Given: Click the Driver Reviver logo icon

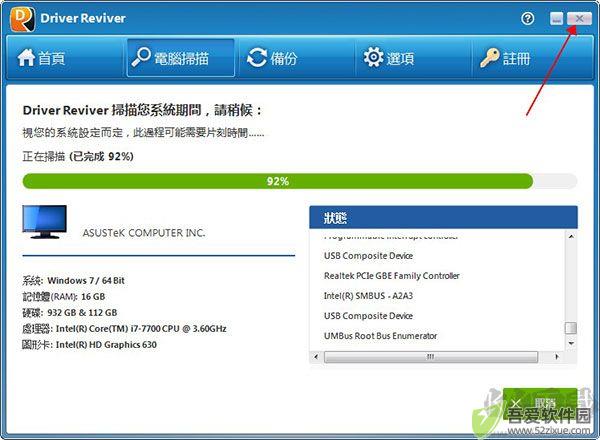Looking at the screenshot, I should click(x=23, y=19).
